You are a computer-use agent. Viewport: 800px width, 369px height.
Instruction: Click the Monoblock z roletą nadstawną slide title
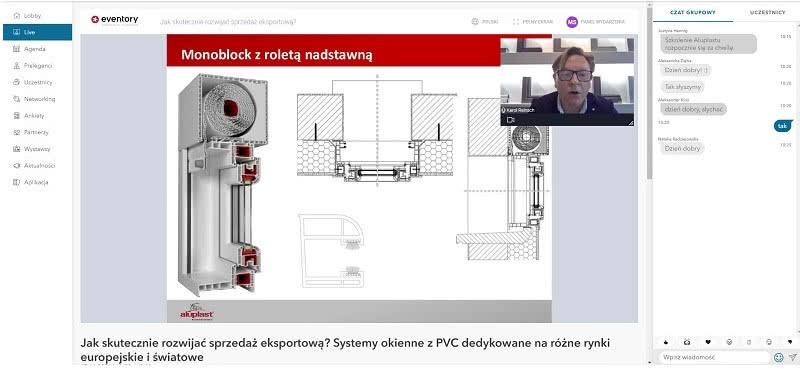coord(277,55)
